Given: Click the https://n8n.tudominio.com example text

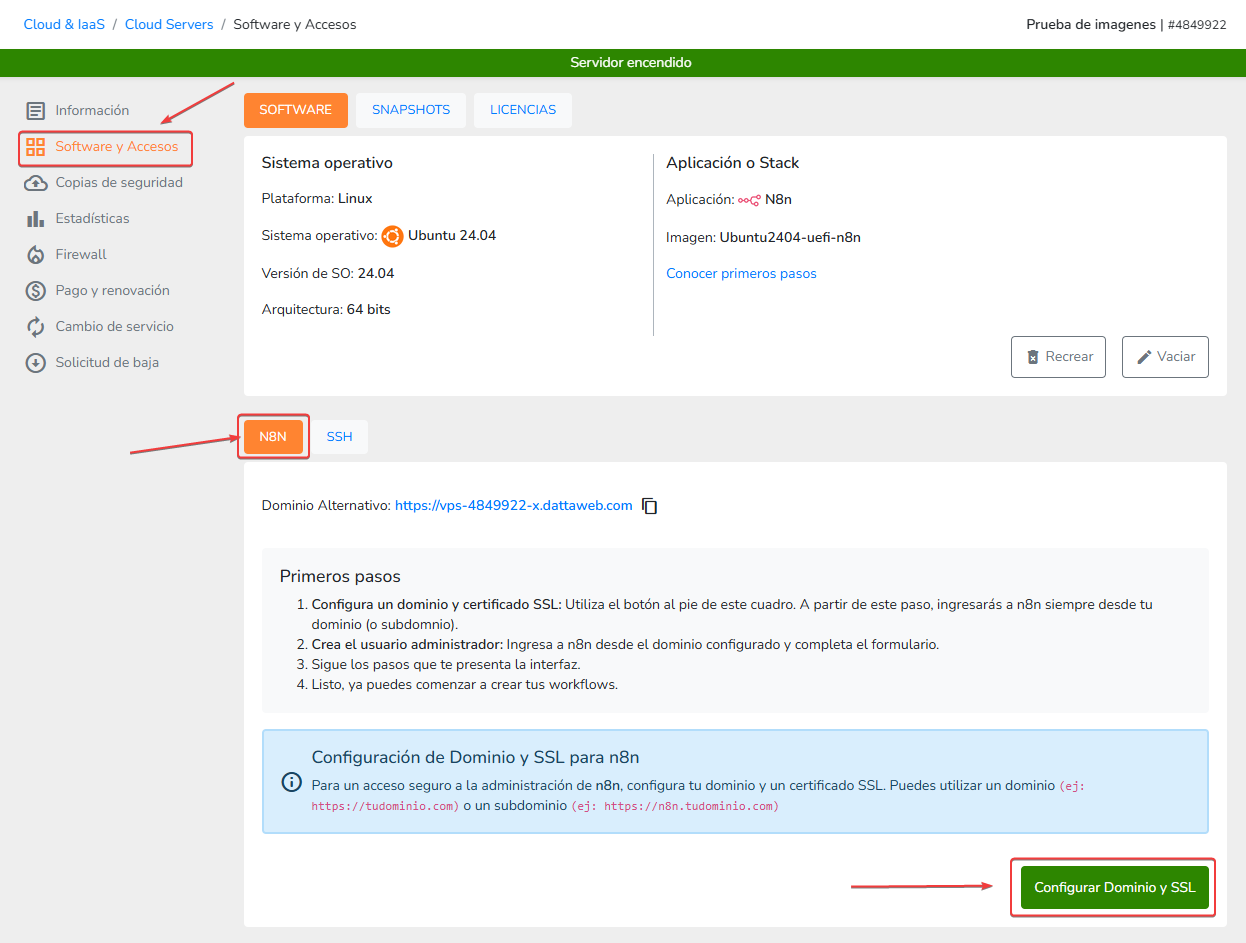Looking at the screenshot, I should tap(674, 806).
